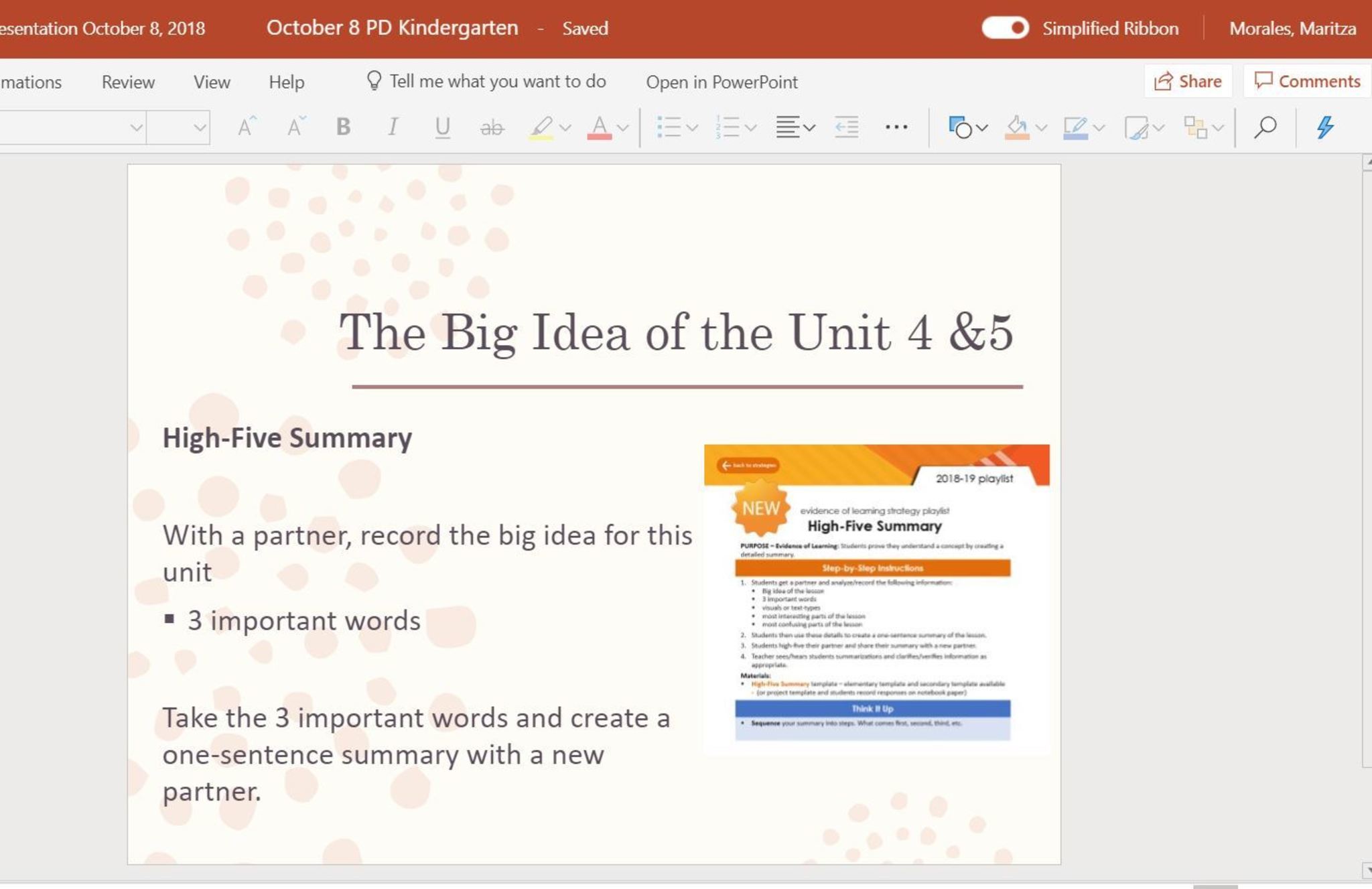Apply strikethrough formatting

tap(492, 127)
